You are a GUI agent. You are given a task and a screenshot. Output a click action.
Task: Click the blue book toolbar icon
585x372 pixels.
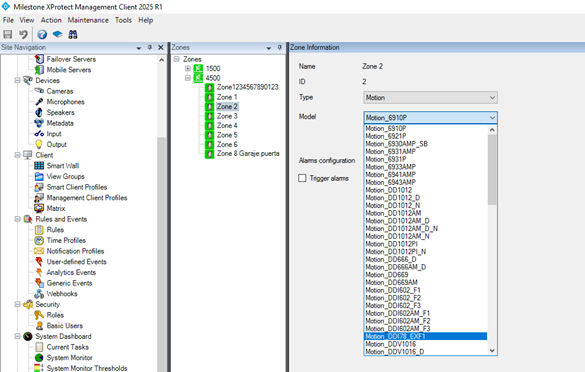(57, 34)
